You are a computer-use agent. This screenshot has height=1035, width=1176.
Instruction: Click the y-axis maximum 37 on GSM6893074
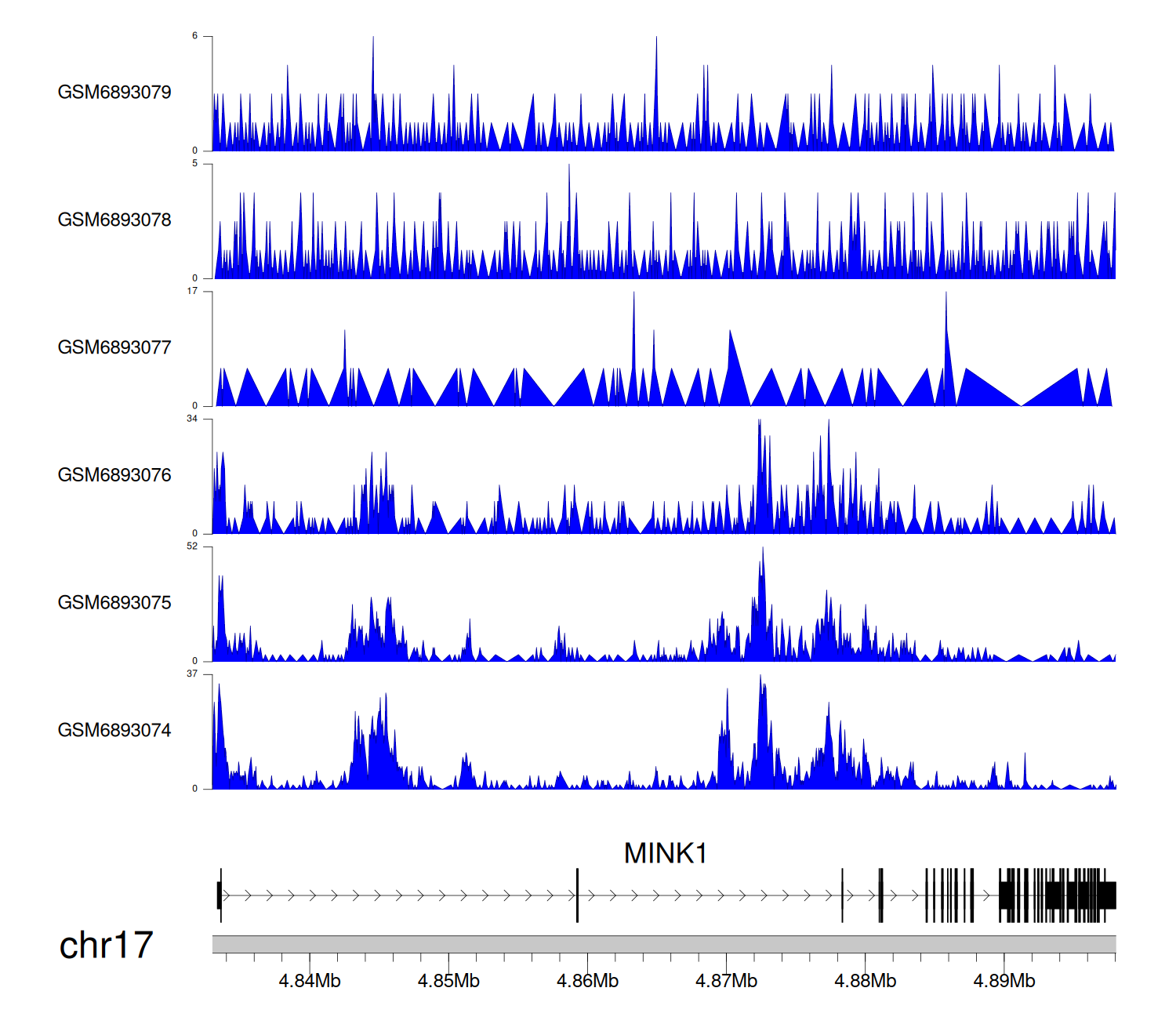click(x=192, y=674)
